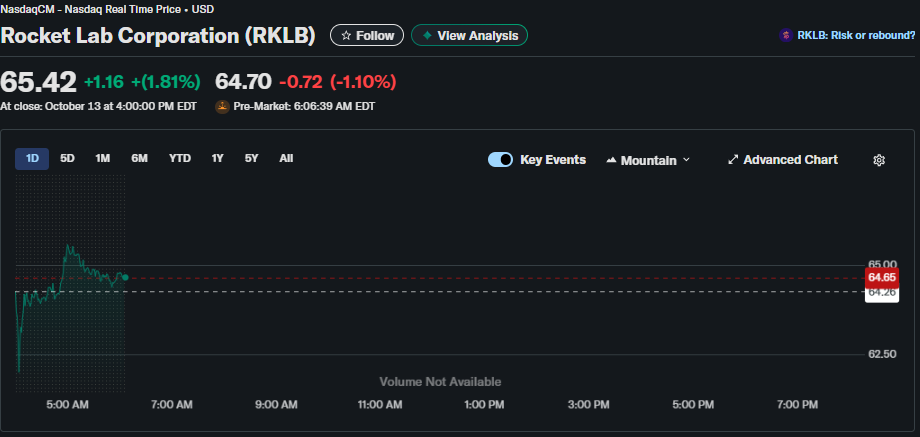Image resolution: width=920 pixels, height=437 pixels.
Task: Toggle Key Events switch off
Action: (500, 160)
